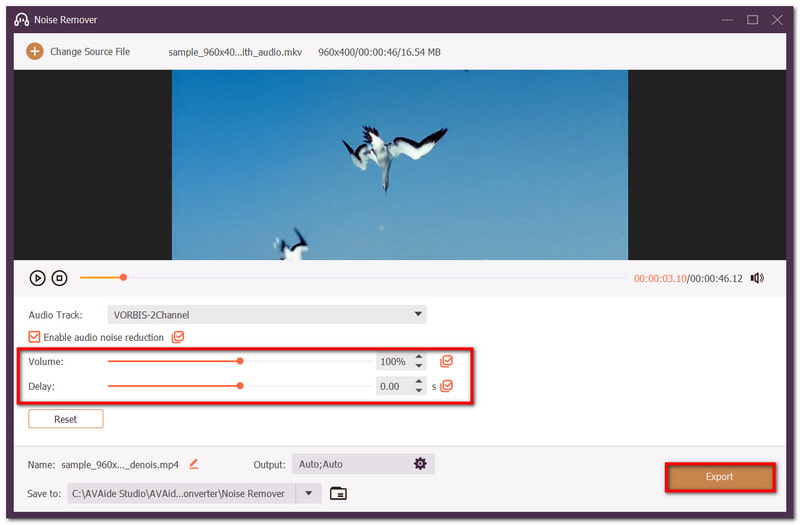Click the current time 00:00:03.10

coord(660,279)
